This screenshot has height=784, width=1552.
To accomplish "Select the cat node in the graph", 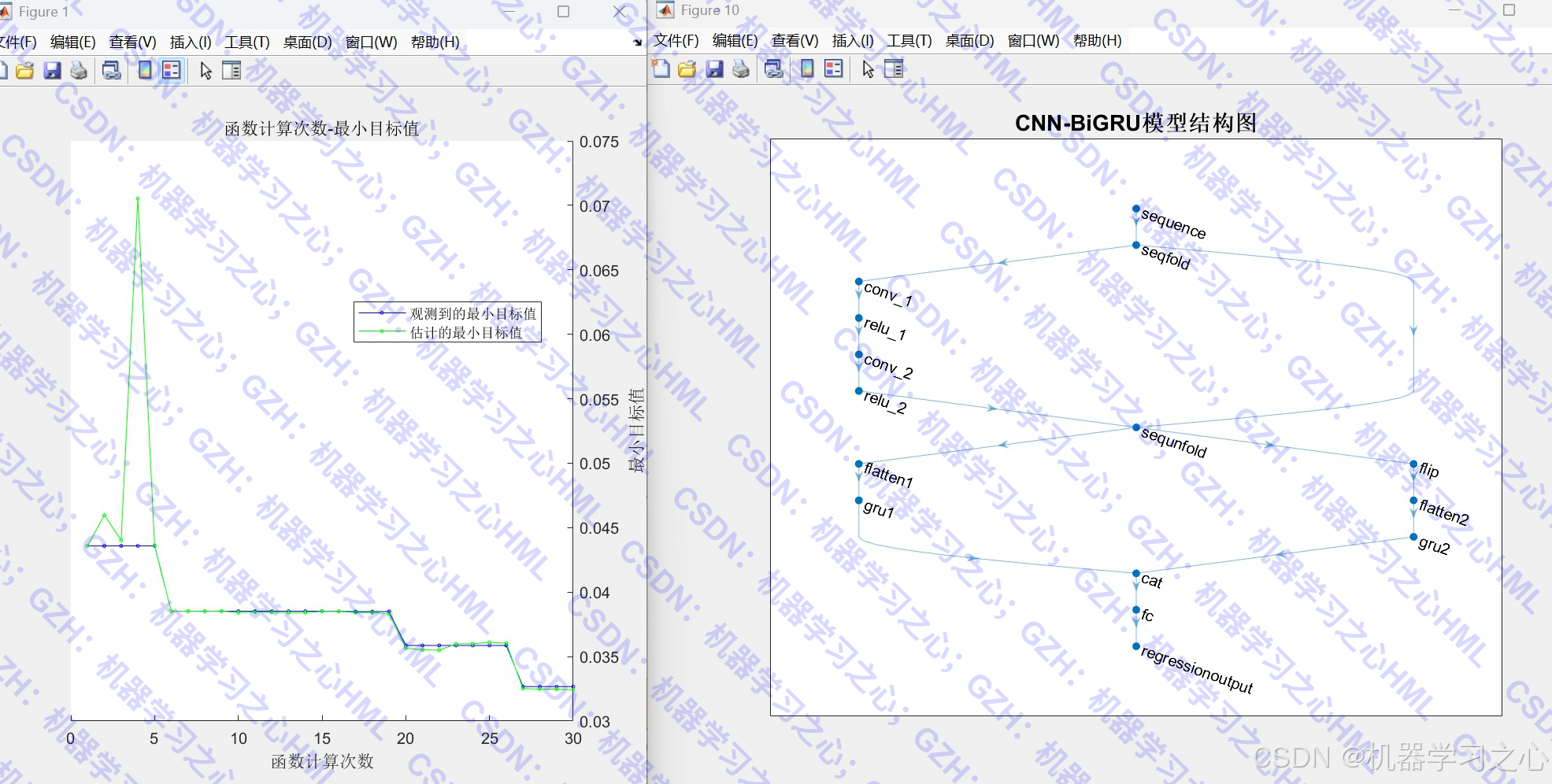I will click(1136, 573).
